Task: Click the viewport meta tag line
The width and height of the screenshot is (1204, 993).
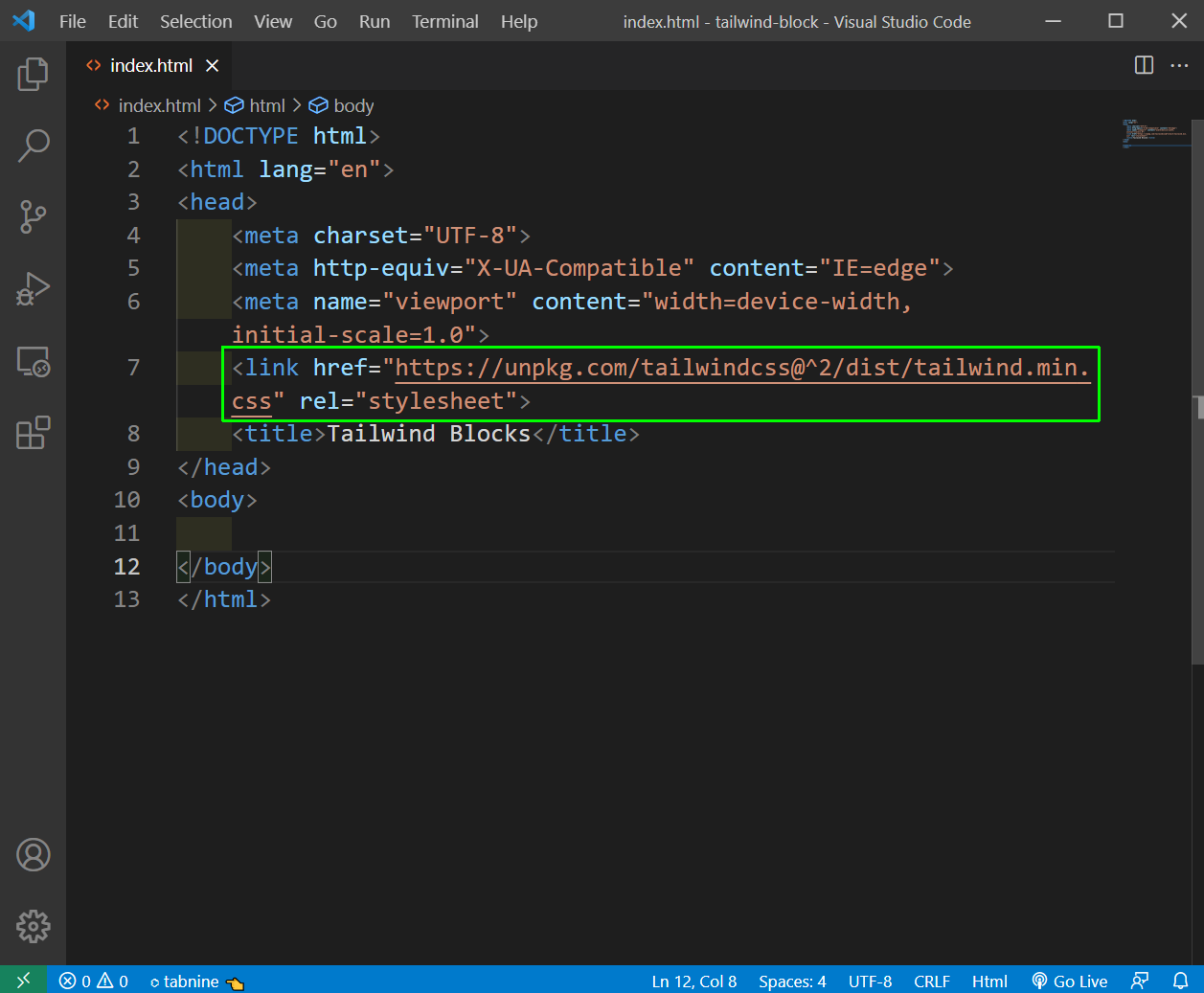Action: (572, 318)
